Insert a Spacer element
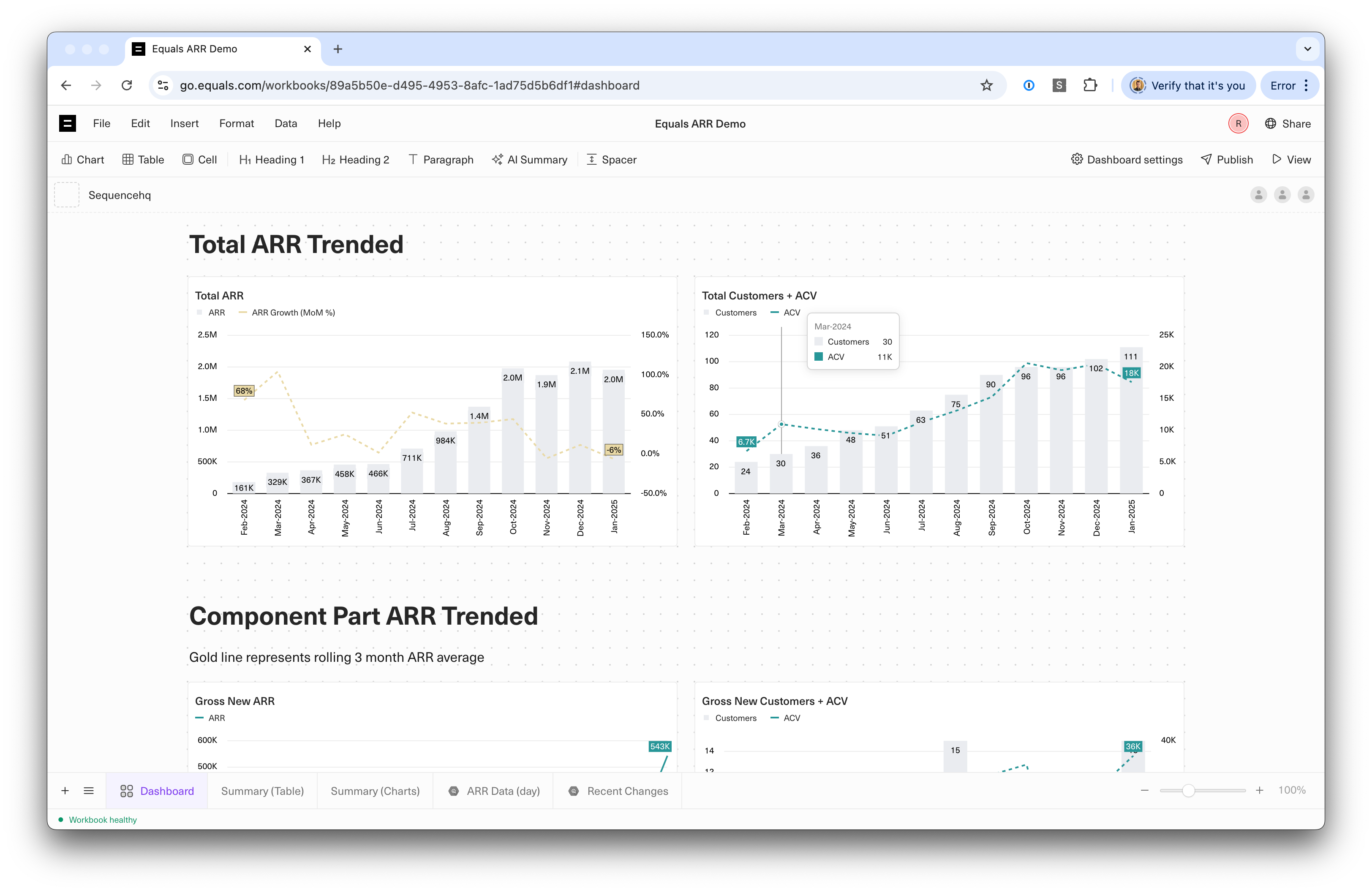The height and width of the screenshot is (892, 1372). (x=611, y=160)
